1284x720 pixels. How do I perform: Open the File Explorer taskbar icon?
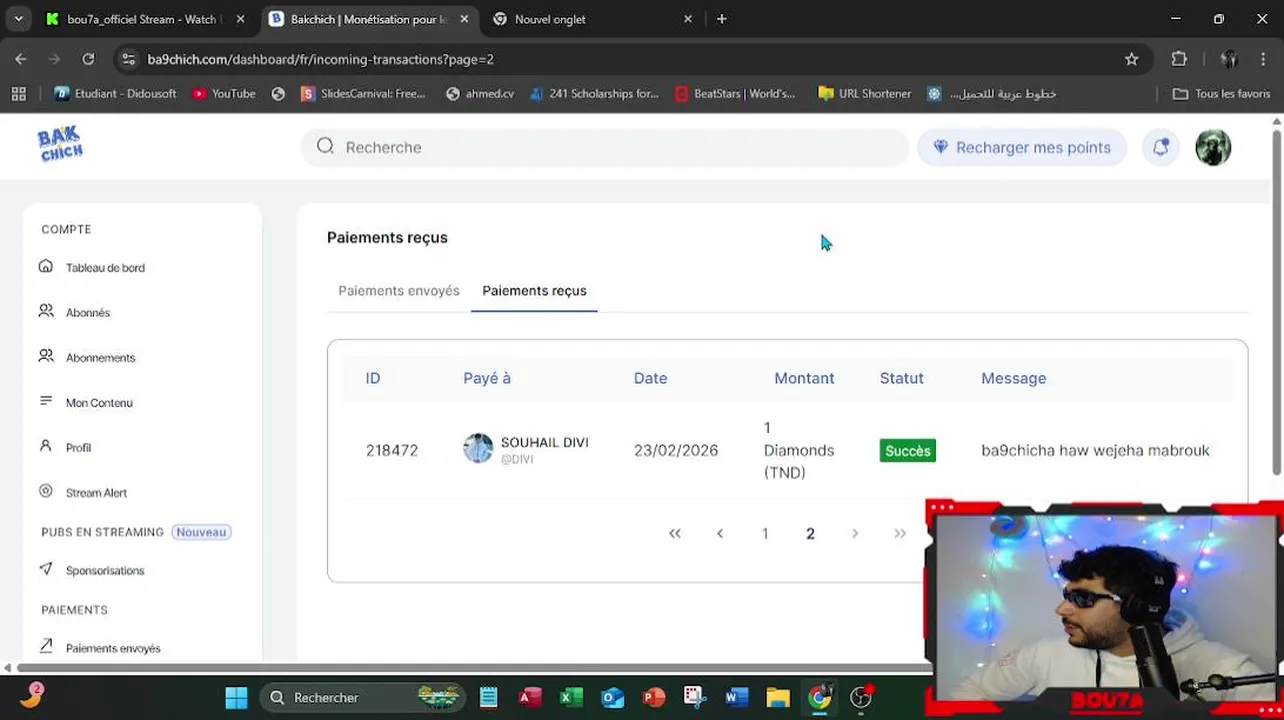[x=778, y=697]
